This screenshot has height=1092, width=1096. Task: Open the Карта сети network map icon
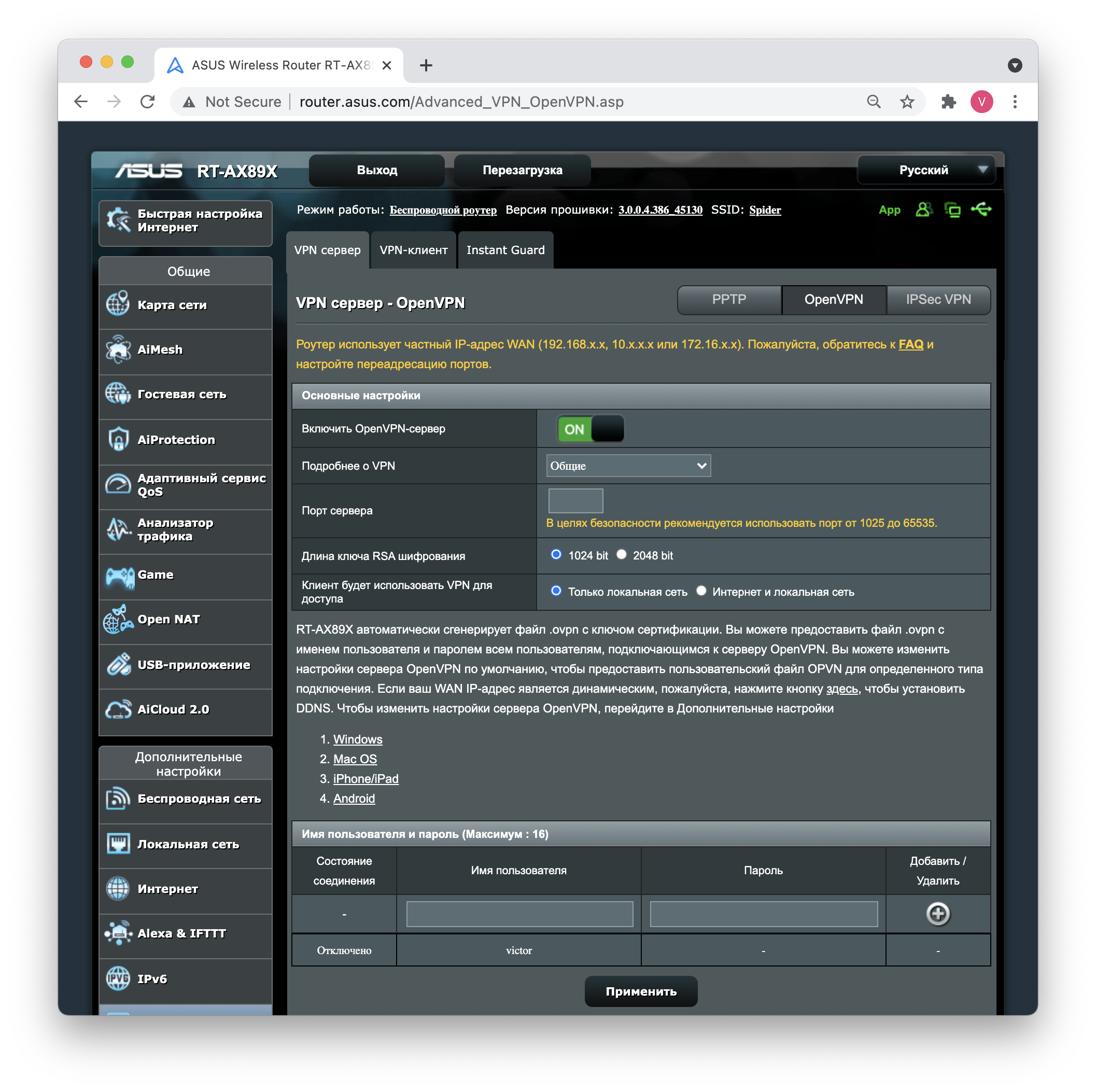118,304
